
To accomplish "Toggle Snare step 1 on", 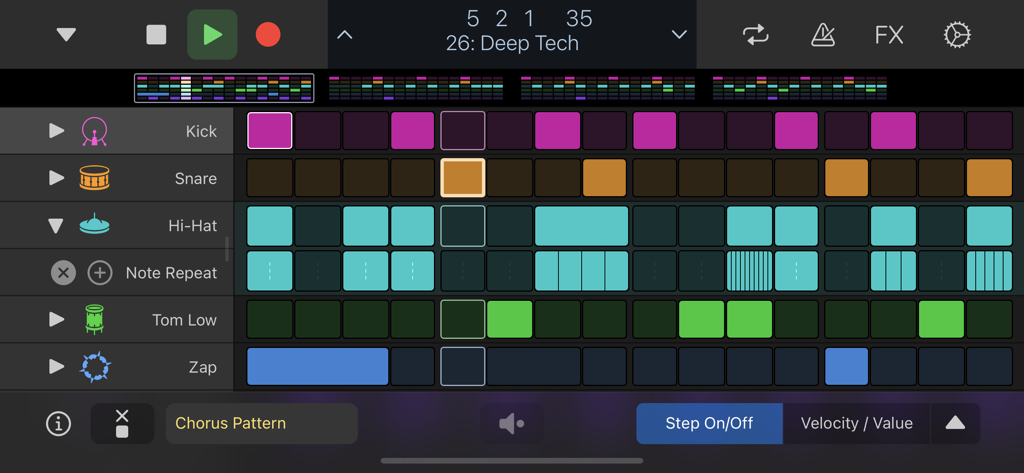I will pyautogui.click(x=270, y=178).
